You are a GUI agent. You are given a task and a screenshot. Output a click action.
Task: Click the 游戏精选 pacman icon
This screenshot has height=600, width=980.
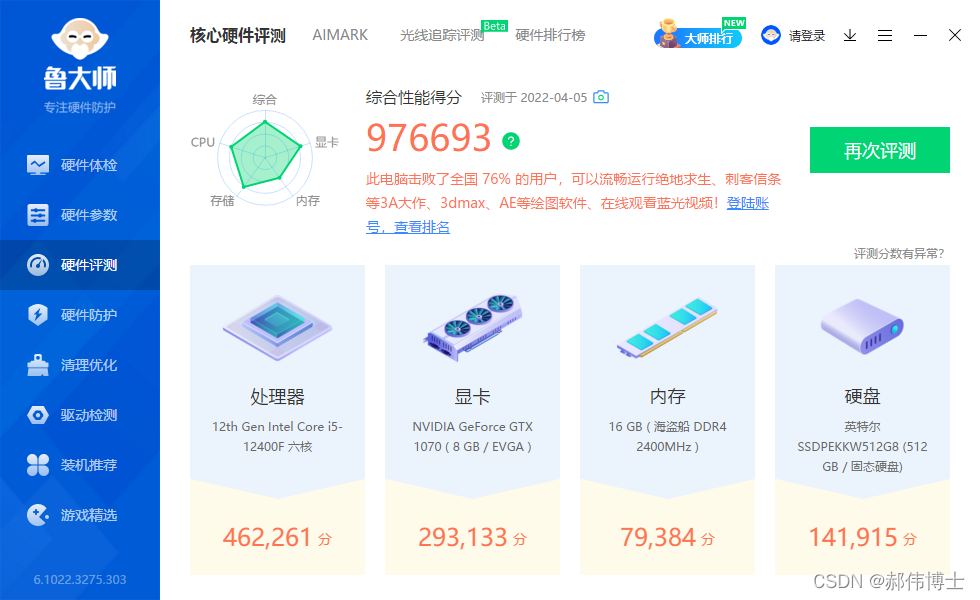click(x=38, y=515)
